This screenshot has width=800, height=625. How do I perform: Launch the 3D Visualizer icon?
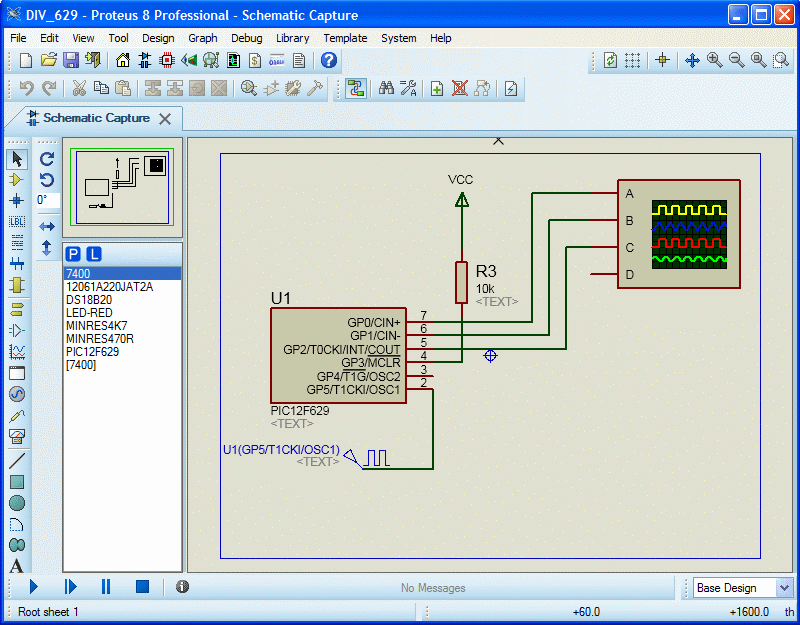click(189, 61)
